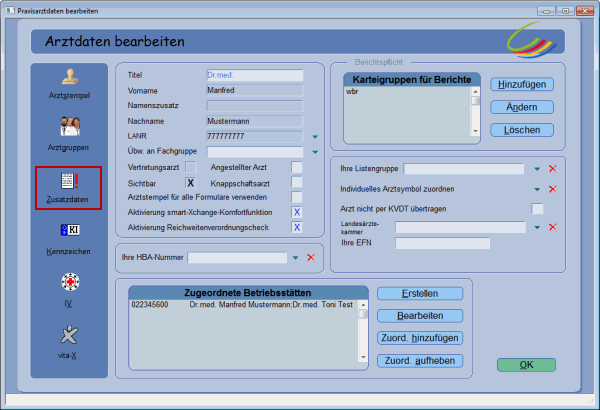
Task: Click Zuord. aufheben button
Action: point(420,361)
